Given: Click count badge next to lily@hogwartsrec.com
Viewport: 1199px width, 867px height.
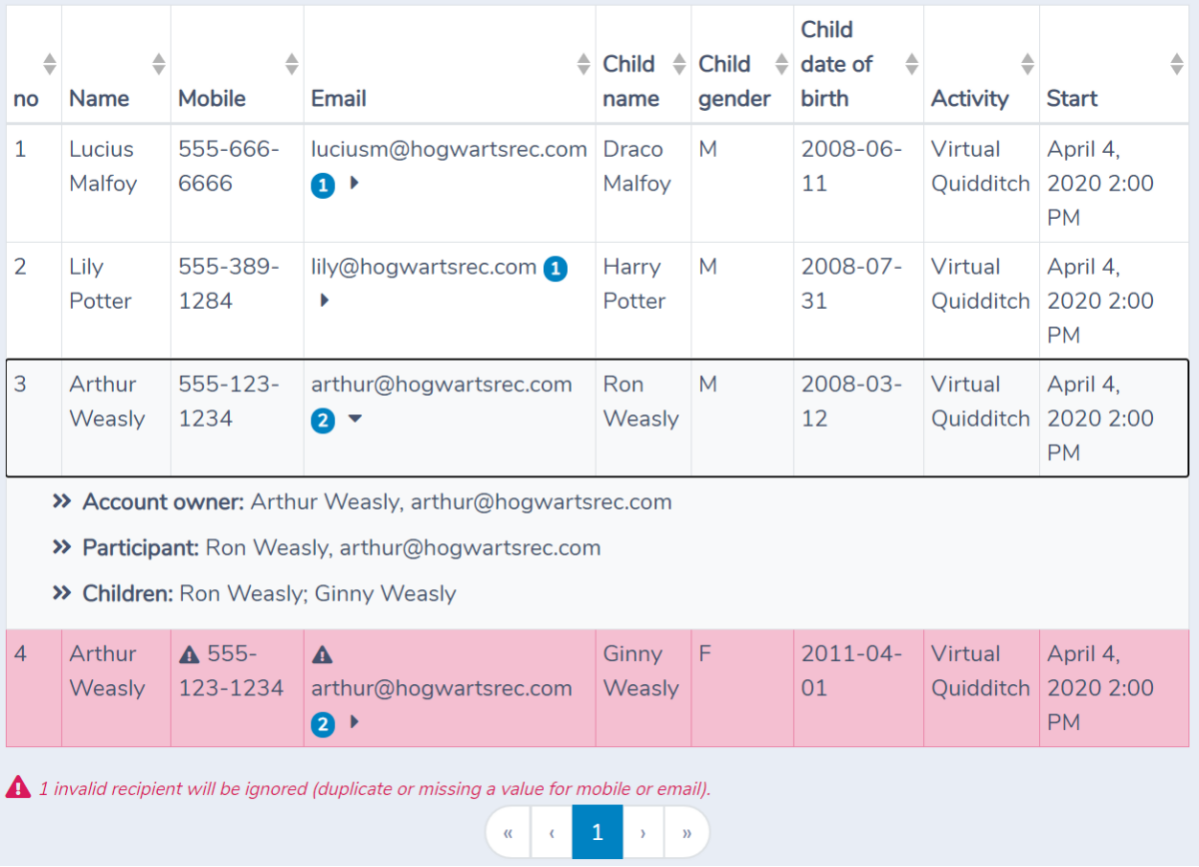Looking at the screenshot, I should point(555,268).
